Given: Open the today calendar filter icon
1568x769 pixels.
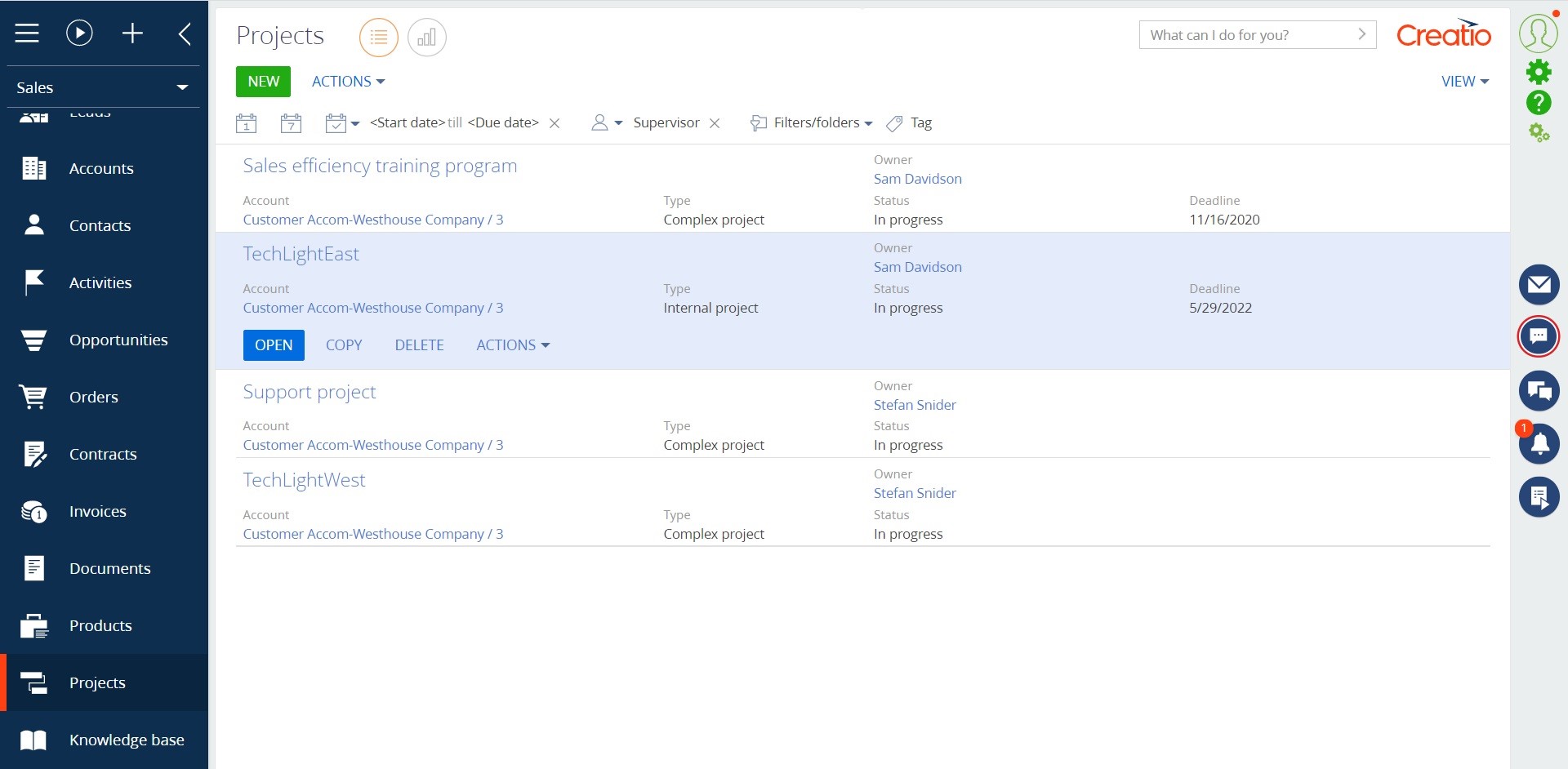Looking at the screenshot, I should (246, 122).
